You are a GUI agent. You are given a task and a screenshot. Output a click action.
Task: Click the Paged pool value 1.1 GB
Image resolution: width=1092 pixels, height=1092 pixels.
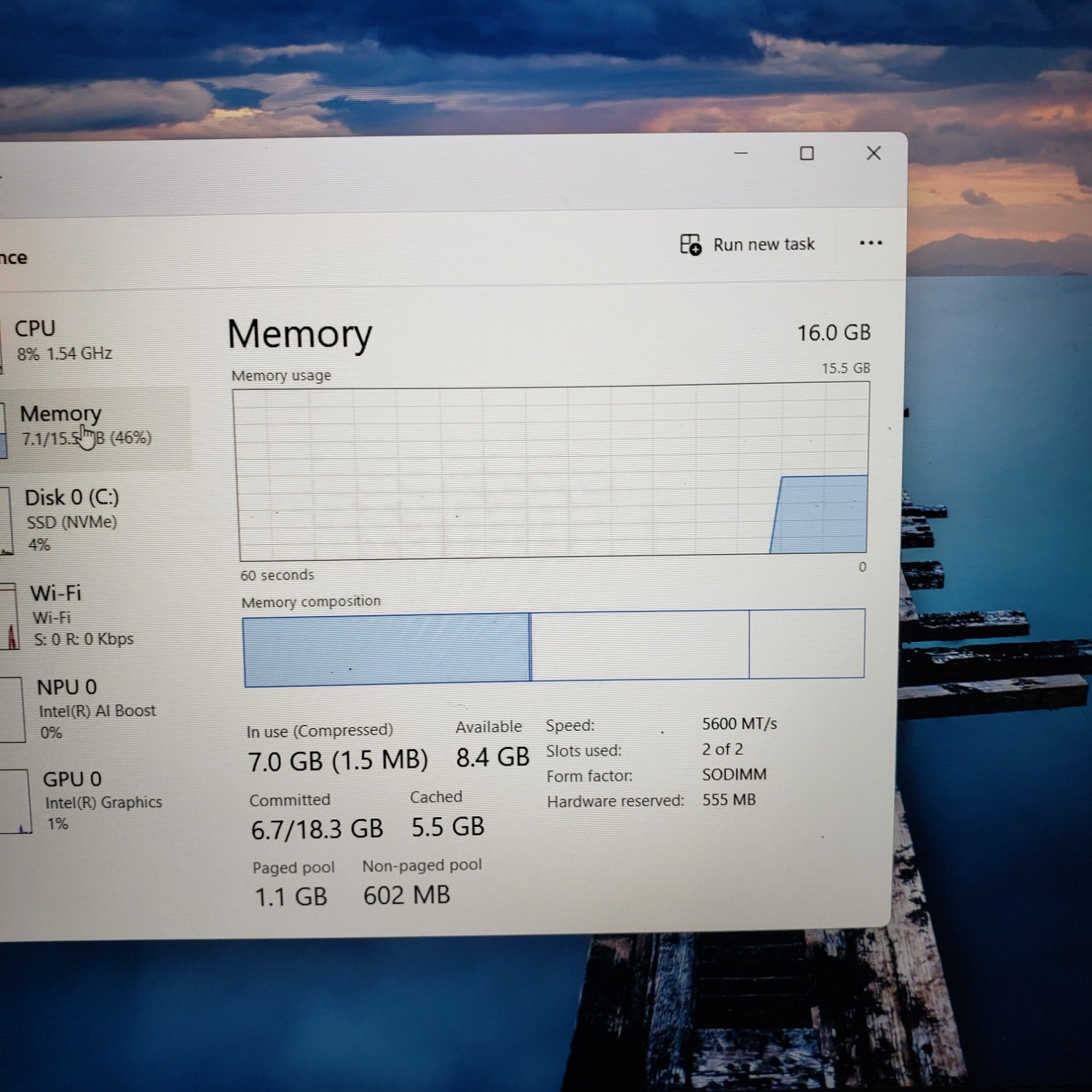[290, 897]
